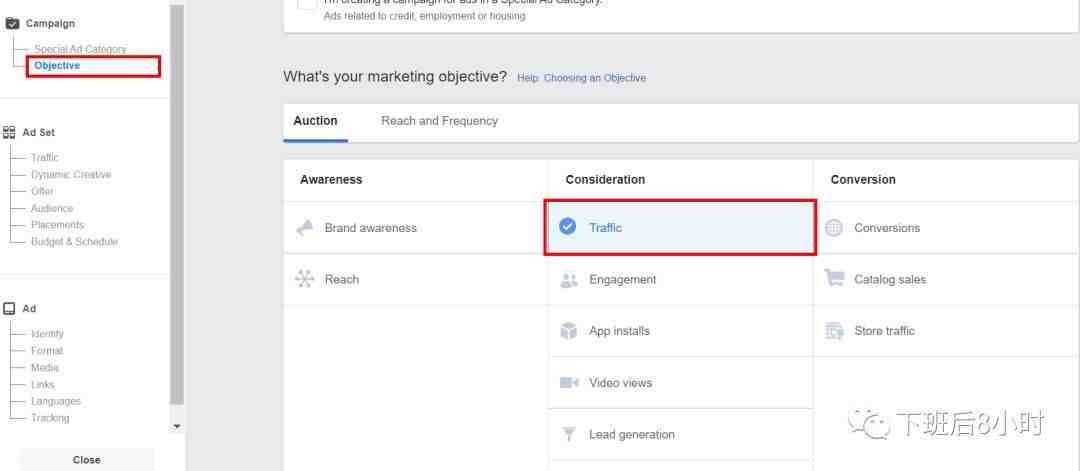
Task: Open the Ad Set section in sidebar
Action: [38, 132]
